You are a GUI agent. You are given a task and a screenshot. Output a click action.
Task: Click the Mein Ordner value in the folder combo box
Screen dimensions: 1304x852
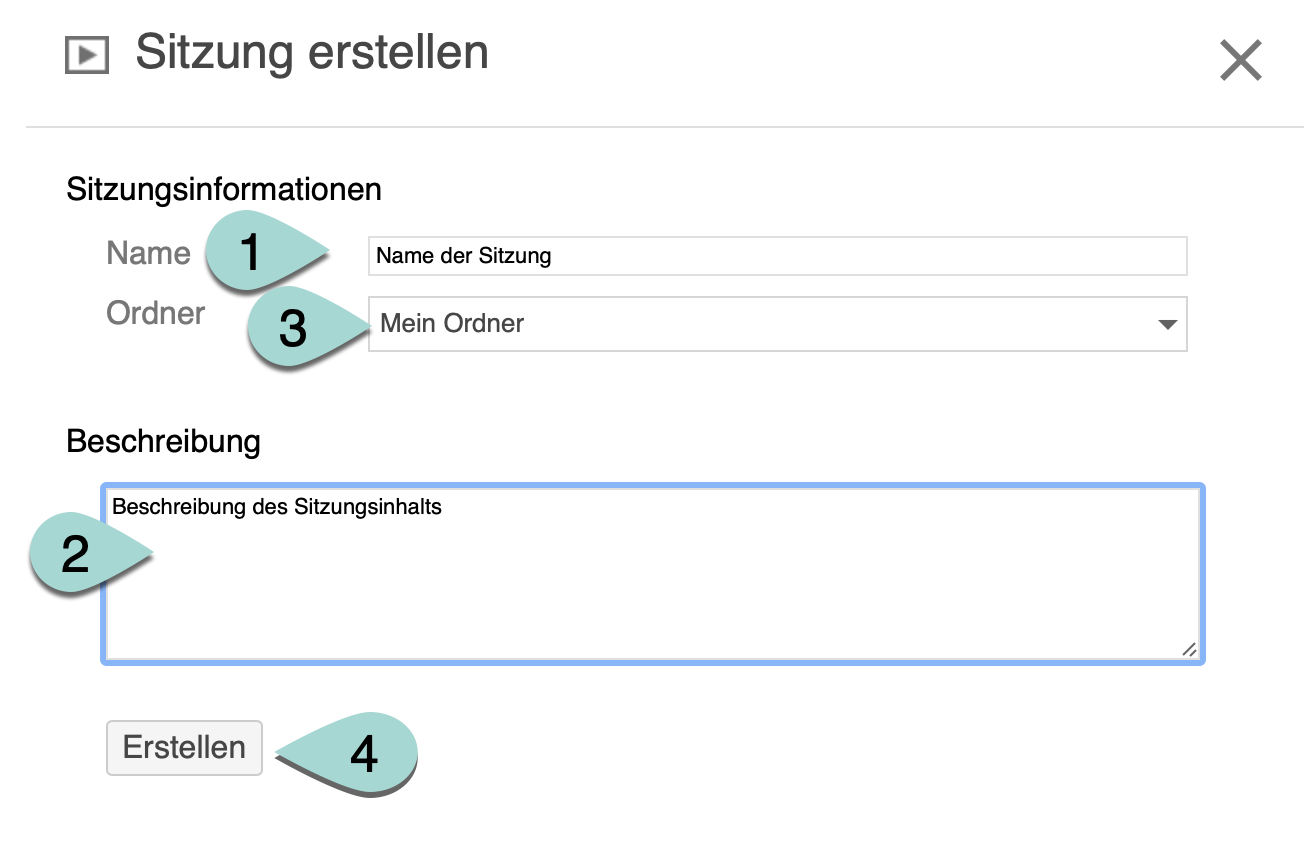point(452,324)
